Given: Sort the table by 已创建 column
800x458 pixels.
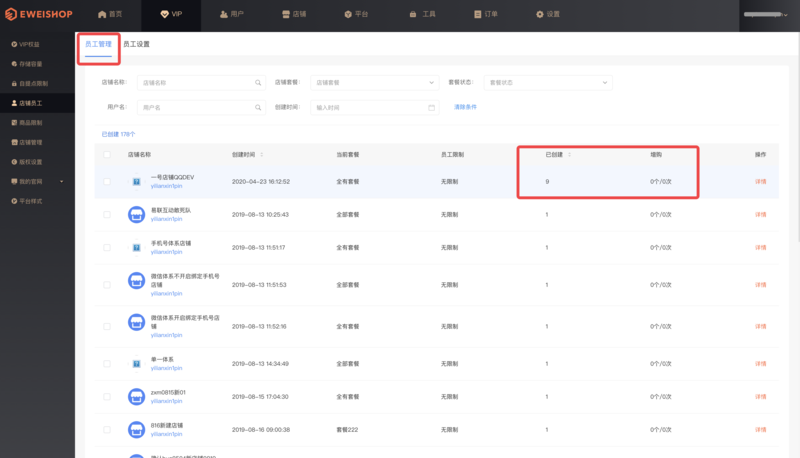Looking at the screenshot, I should (570, 155).
